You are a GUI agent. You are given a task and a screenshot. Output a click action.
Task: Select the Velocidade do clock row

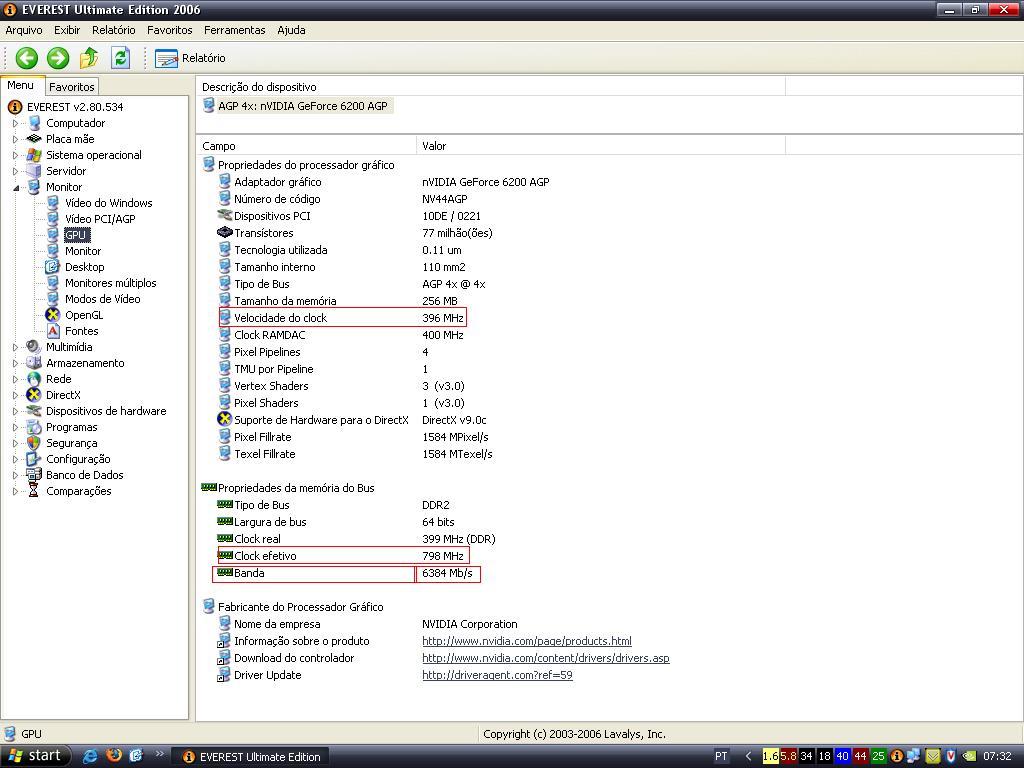(343, 318)
